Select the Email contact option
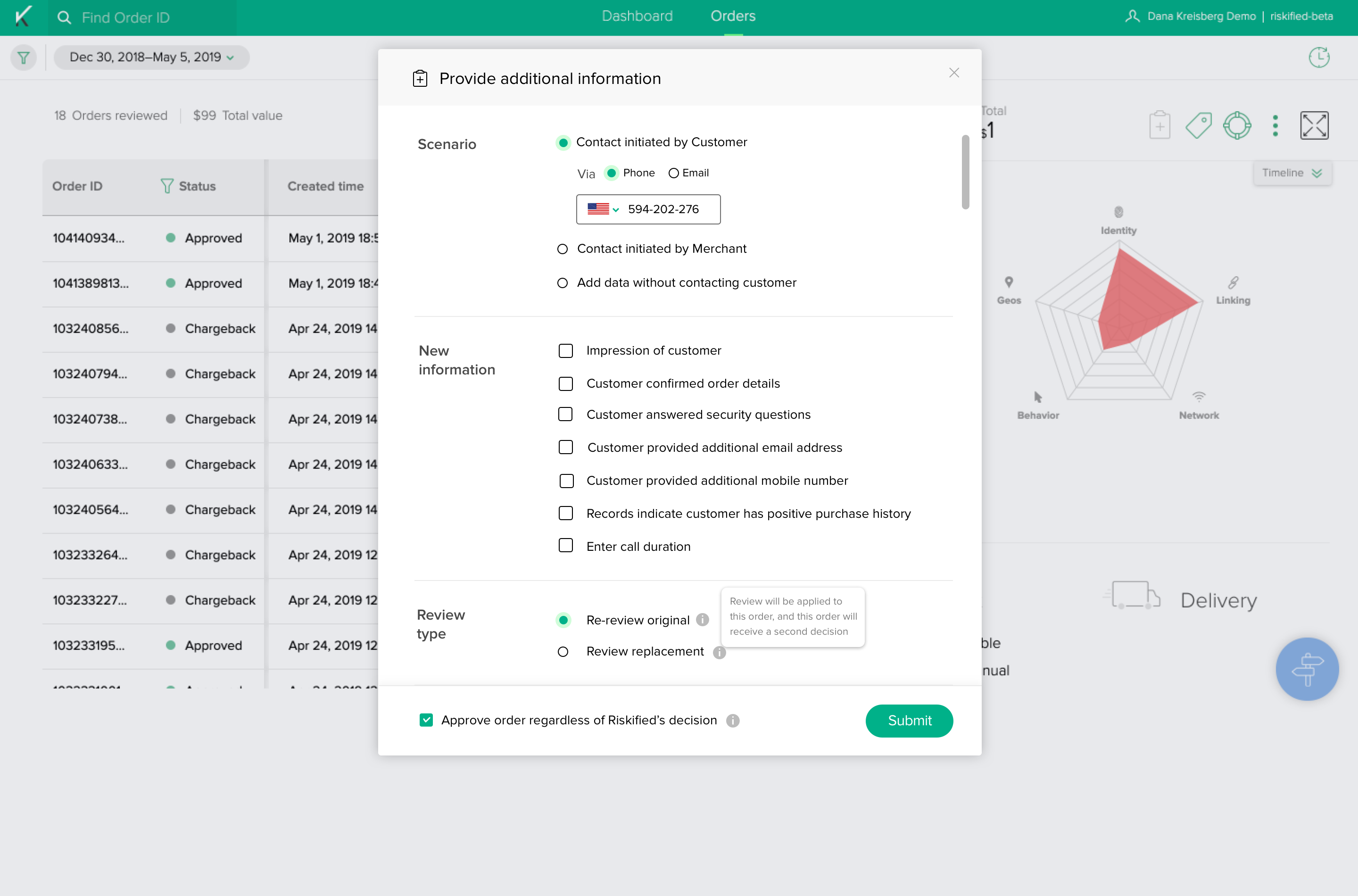 pos(673,173)
